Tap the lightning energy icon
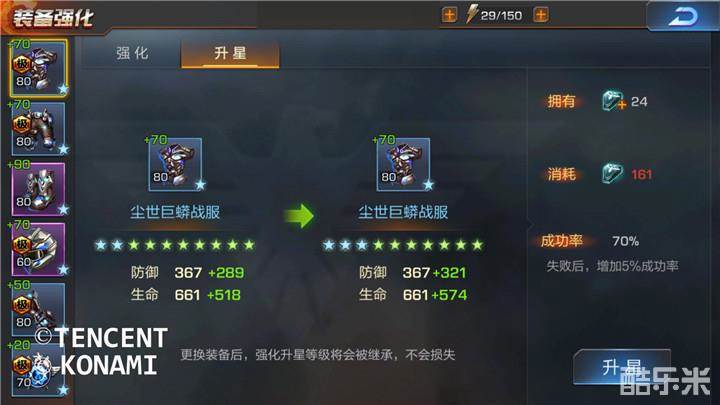The height and width of the screenshot is (405, 720). tap(472, 14)
